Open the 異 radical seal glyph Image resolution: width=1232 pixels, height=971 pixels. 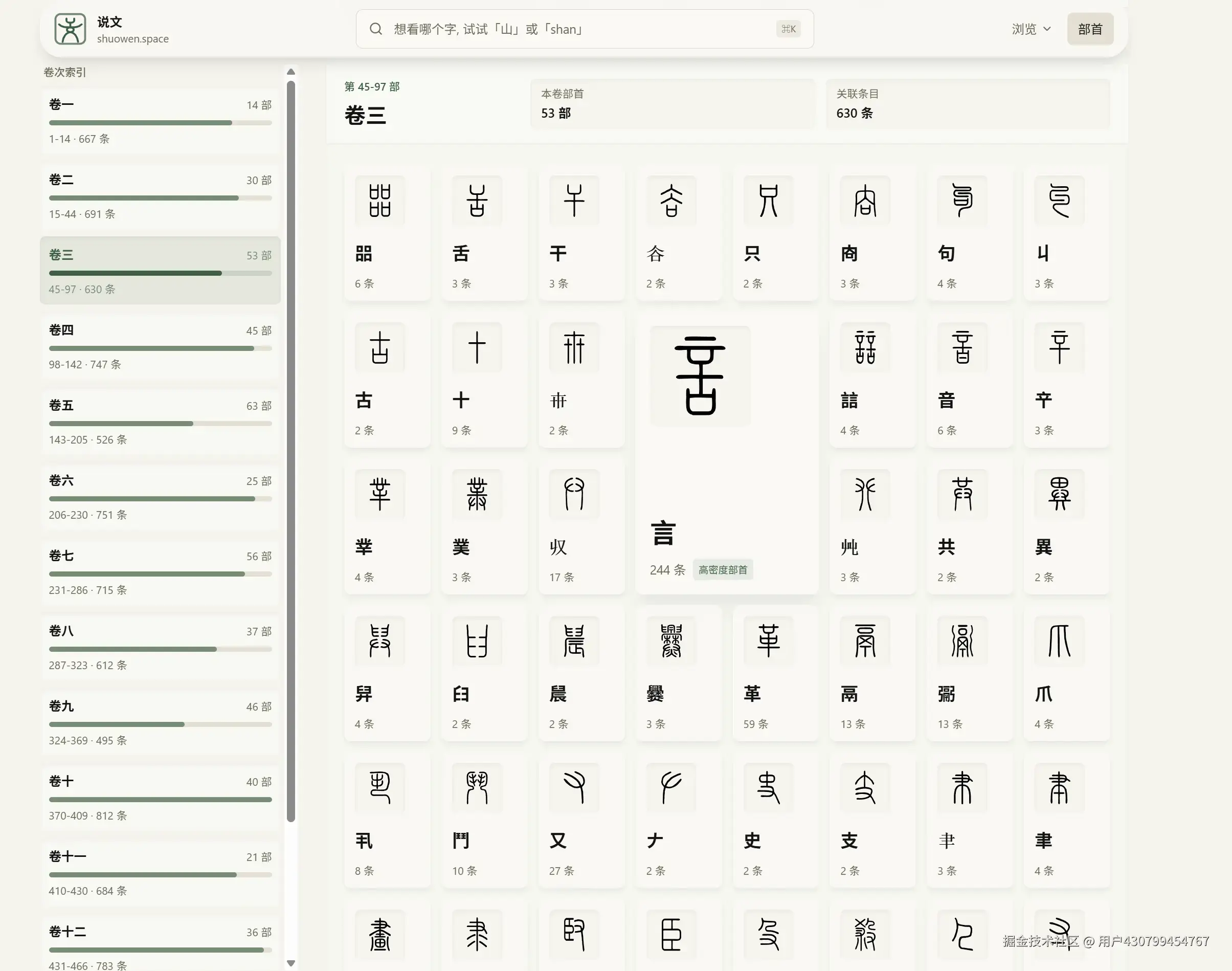(x=1059, y=494)
